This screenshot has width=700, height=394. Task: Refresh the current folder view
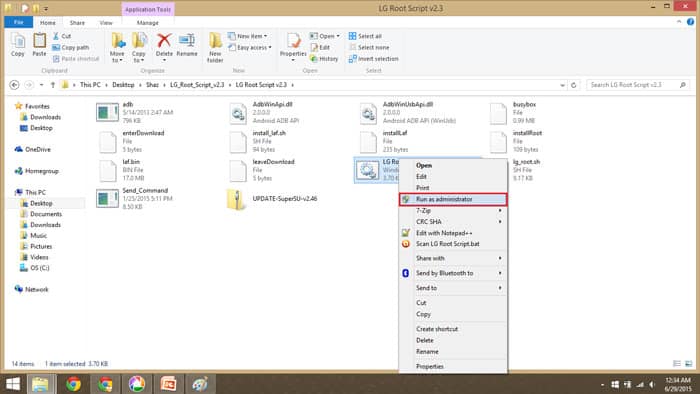click(x=574, y=85)
